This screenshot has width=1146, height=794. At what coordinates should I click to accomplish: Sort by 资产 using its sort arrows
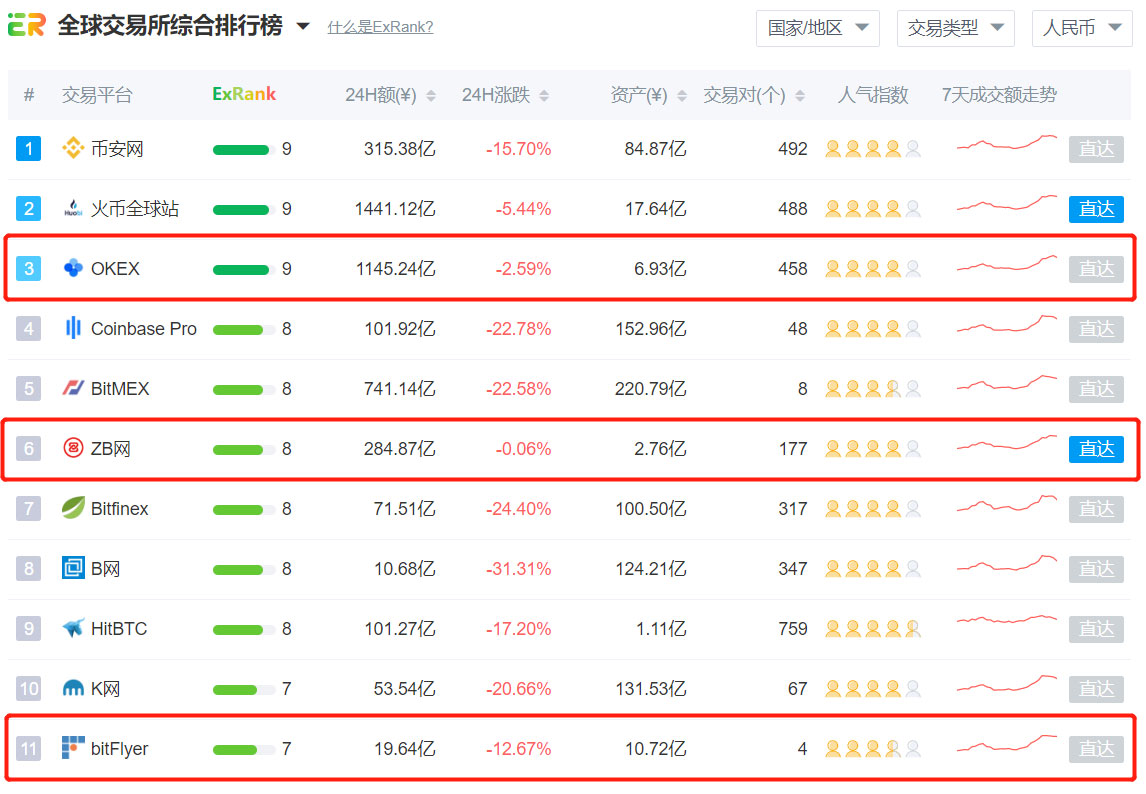coord(682,96)
